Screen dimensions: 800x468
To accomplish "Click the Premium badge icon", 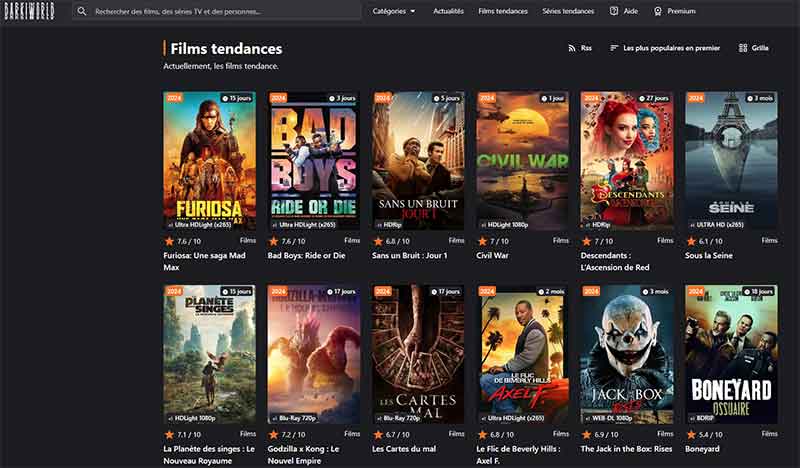I will click(658, 11).
